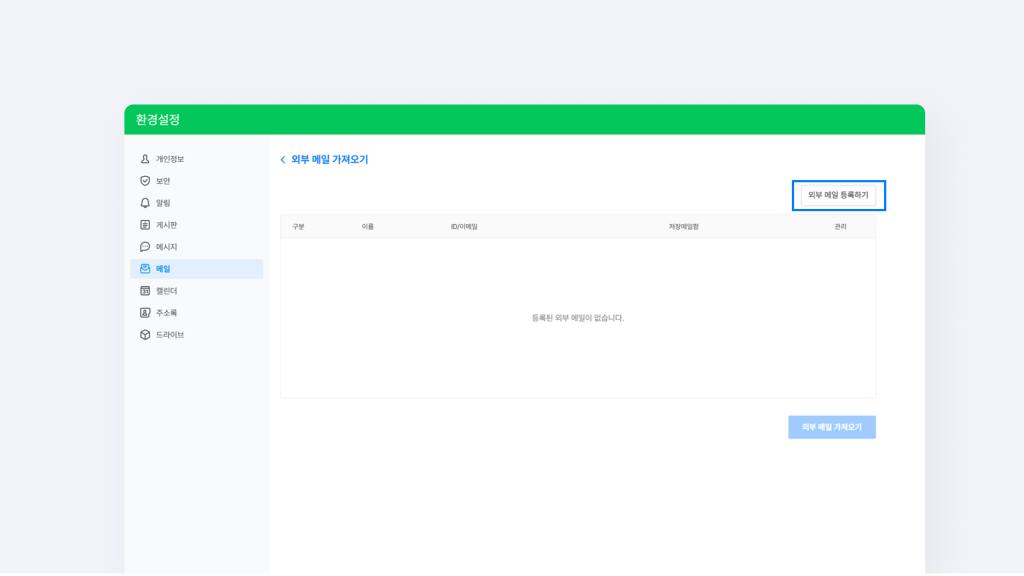The height and width of the screenshot is (576, 1024).
Task: Select the 보안 shield icon
Action: [145, 181]
